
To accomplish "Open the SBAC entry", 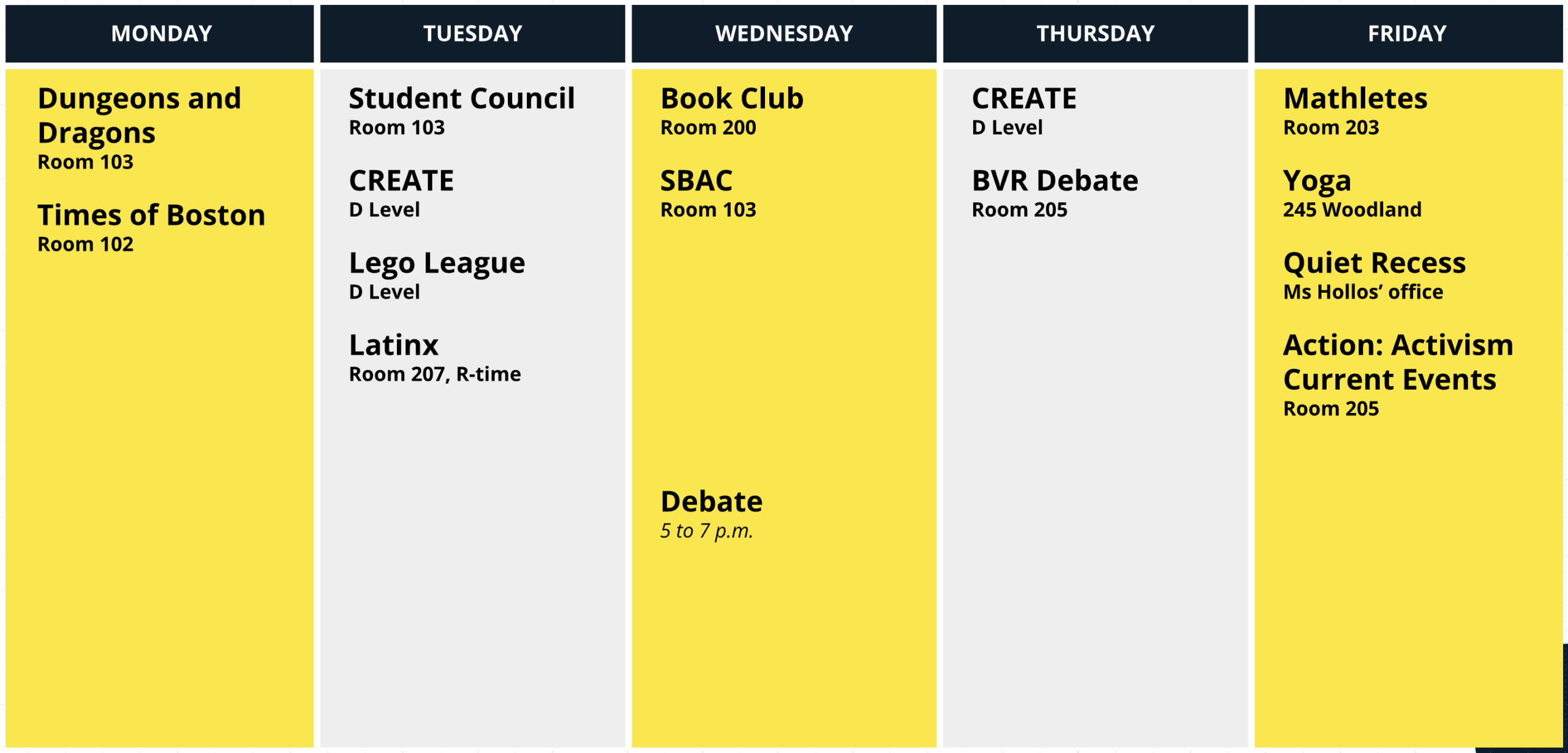I will pos(696,181).
